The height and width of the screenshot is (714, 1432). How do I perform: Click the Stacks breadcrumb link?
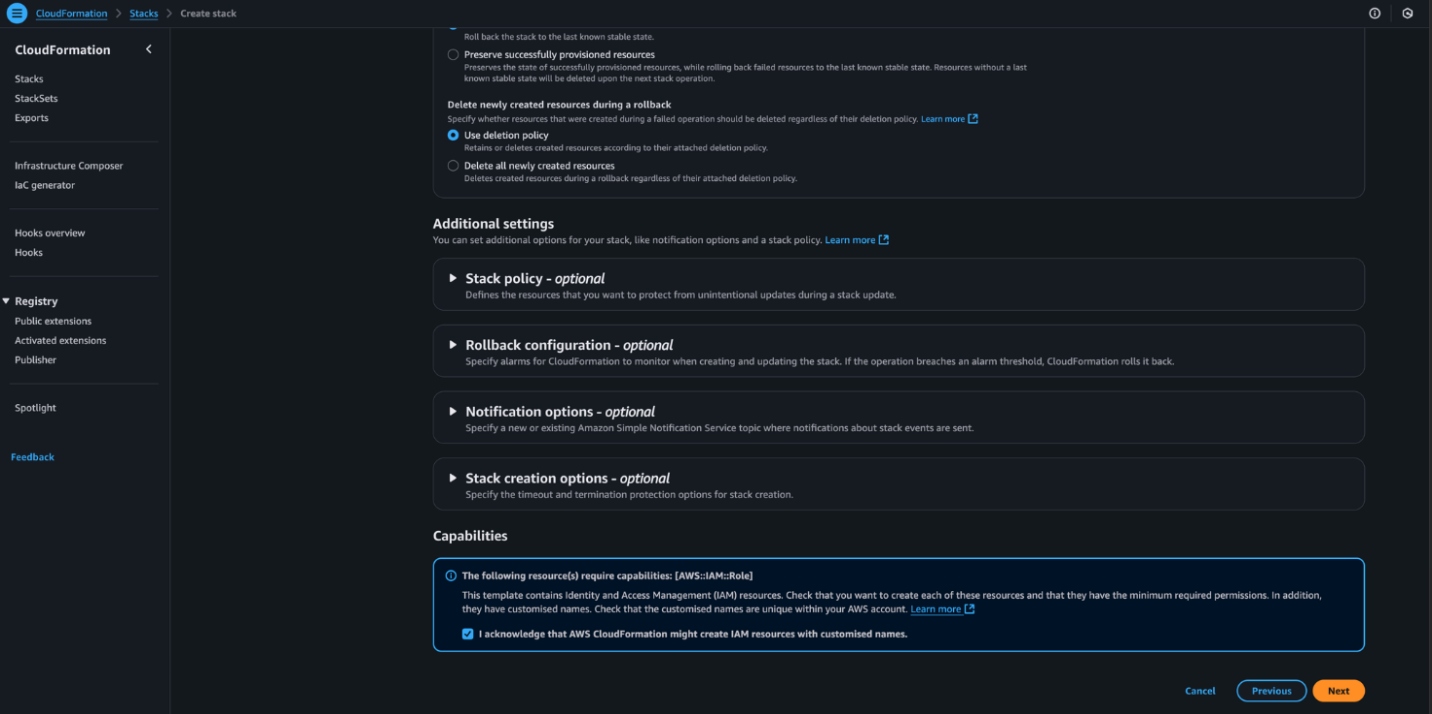coord(144,14)
